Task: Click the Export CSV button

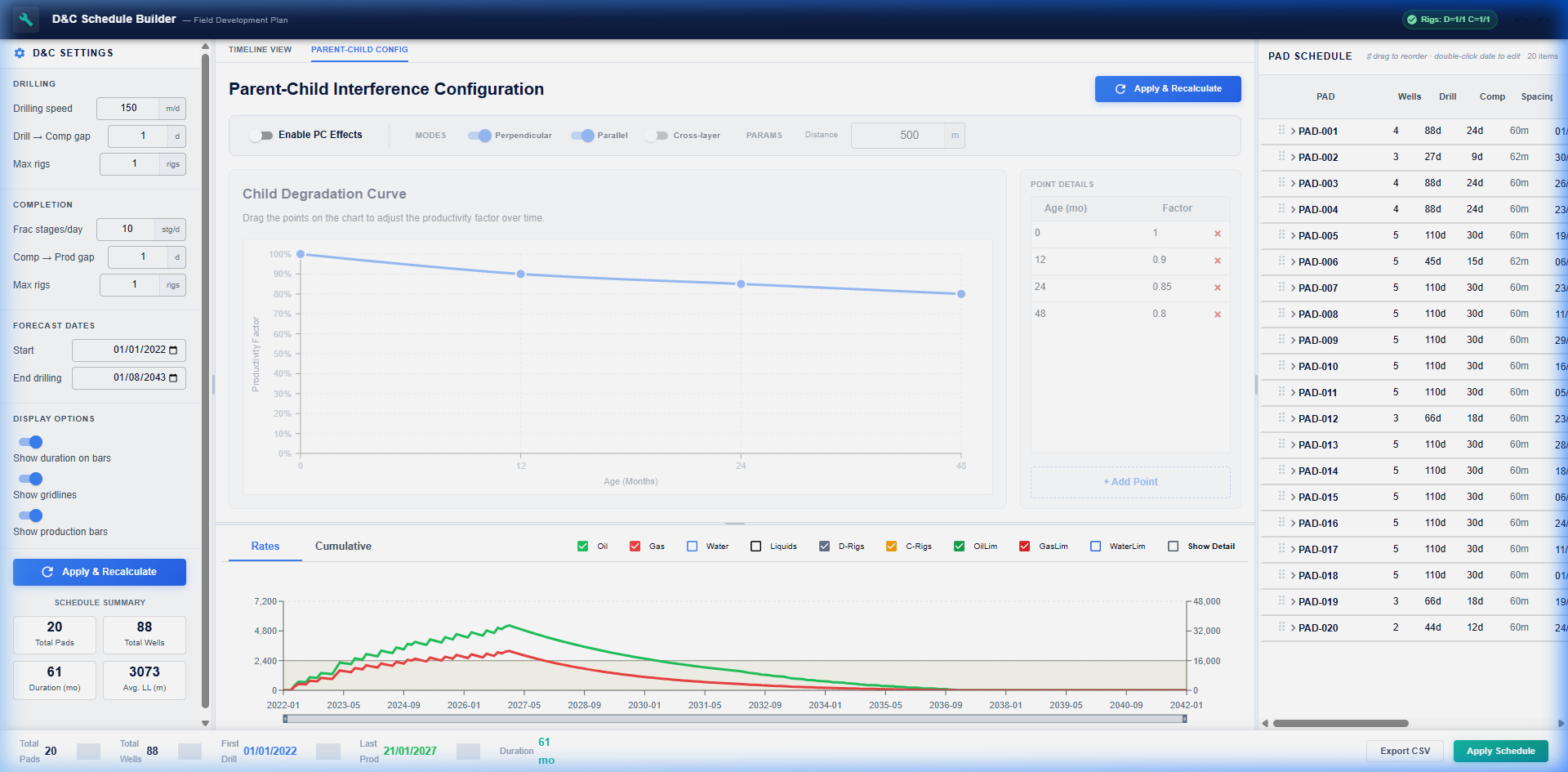Action: (x=1405, y=751)
